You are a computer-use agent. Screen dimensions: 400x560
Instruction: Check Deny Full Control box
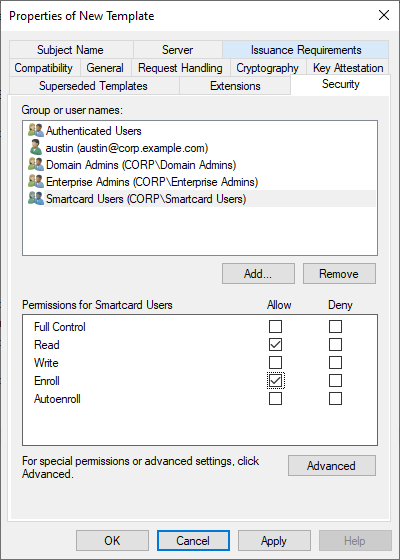[x=335, y=326]
